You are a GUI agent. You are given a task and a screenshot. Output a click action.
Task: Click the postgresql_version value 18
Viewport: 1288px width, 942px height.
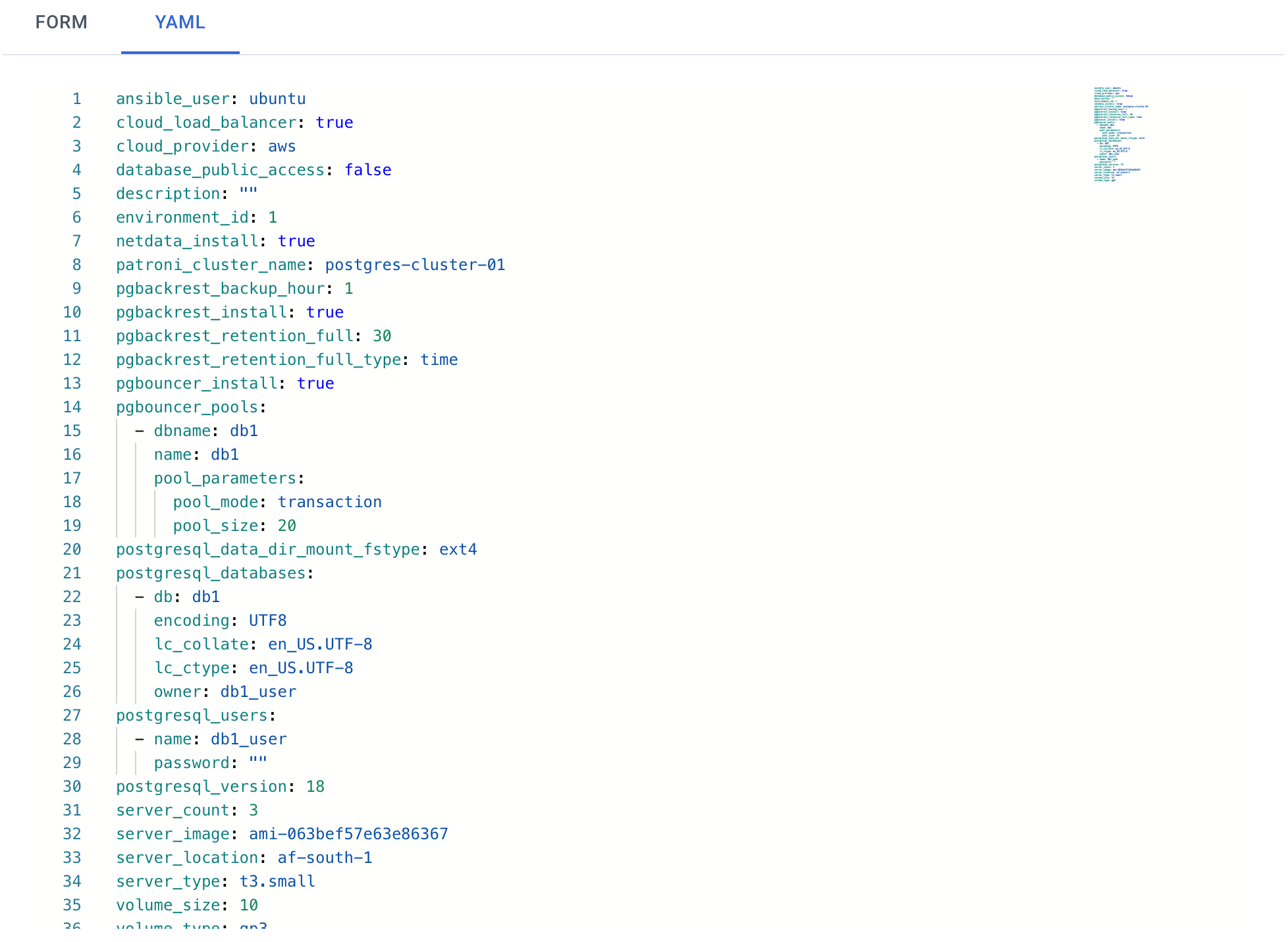(x=315, y=787)
